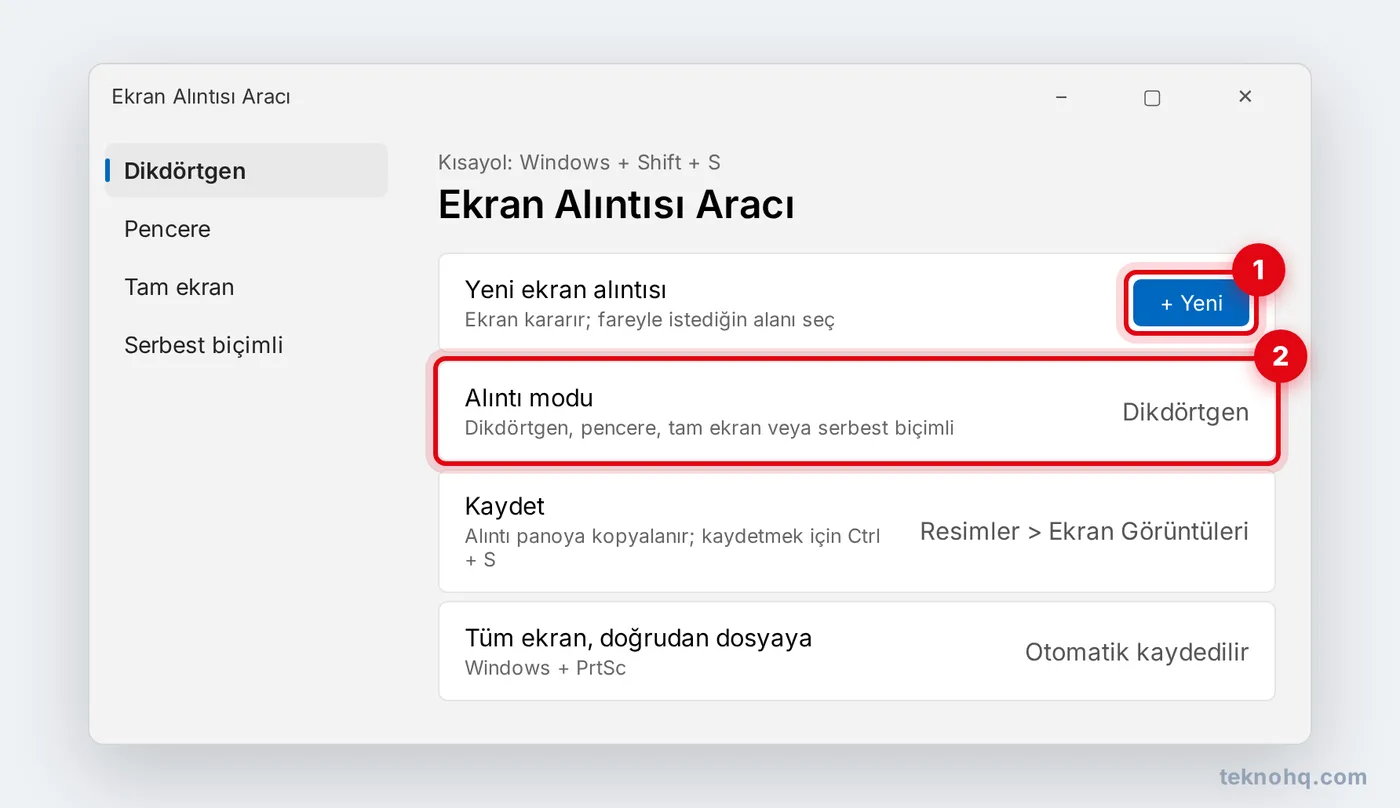
Task: Maximize the Ekran Alıntısı Aracı window
Action: tap(1152, 97)
